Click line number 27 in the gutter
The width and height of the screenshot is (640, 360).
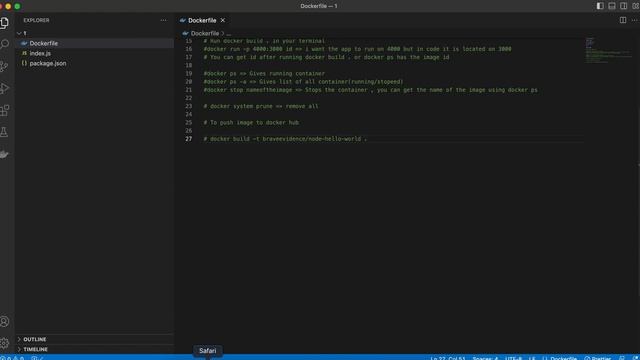tap(189, 139)
